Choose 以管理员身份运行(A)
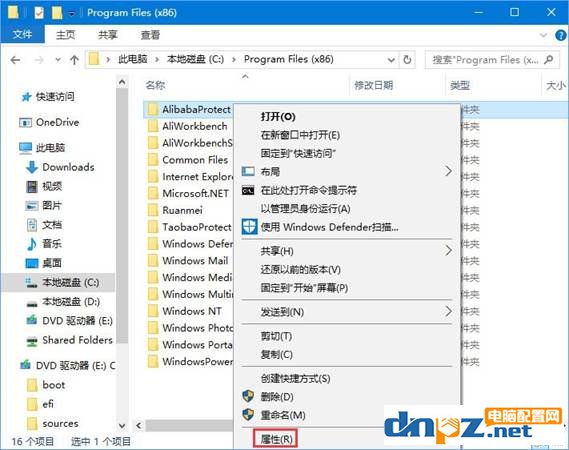 coord(306,209)
